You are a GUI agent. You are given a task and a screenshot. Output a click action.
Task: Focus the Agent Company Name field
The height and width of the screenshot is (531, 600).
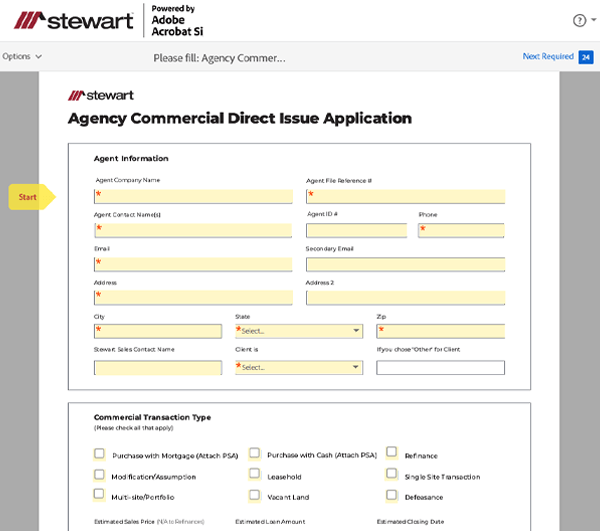pyautogui.click(x=193, y=196)
